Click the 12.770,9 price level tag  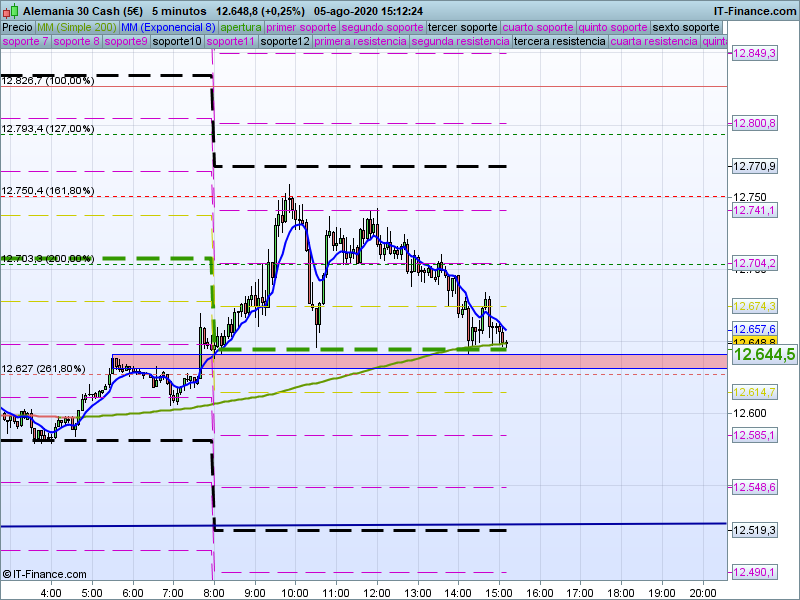[755, 166]
